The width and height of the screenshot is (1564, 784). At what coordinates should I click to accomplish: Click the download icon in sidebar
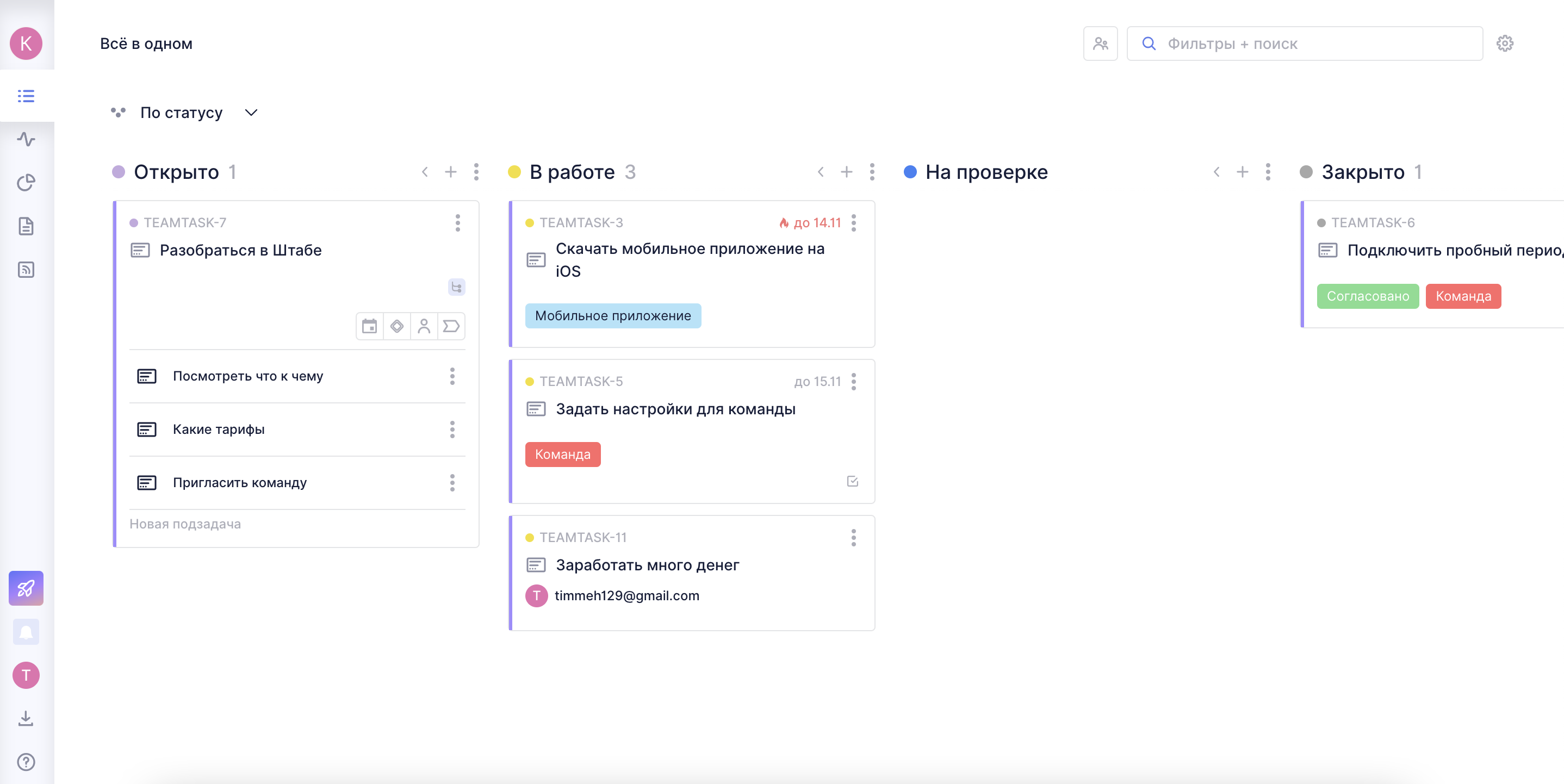coord(26,718)
